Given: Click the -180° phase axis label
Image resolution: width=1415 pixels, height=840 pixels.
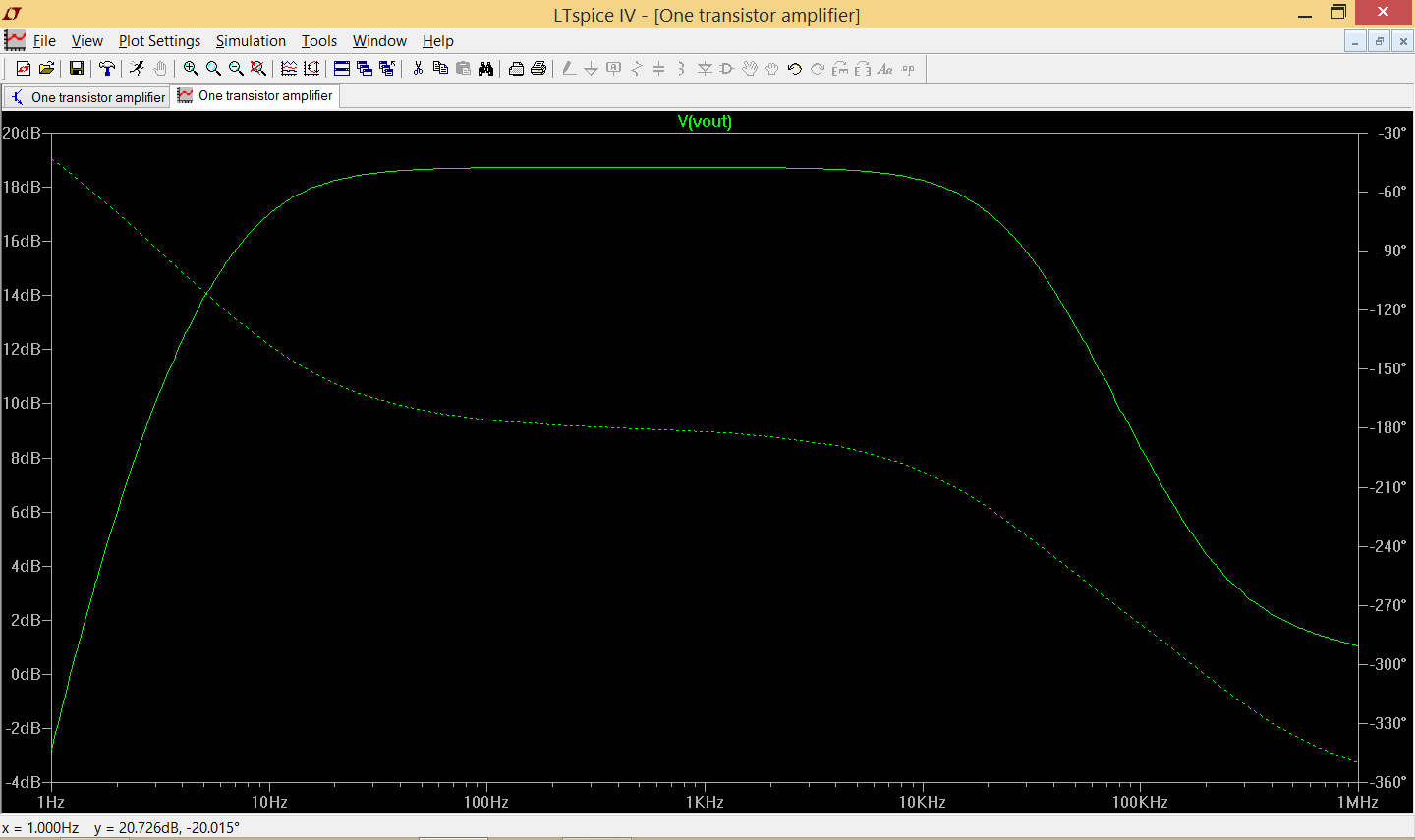Looking at the screenshot, I should point(1389,427).
